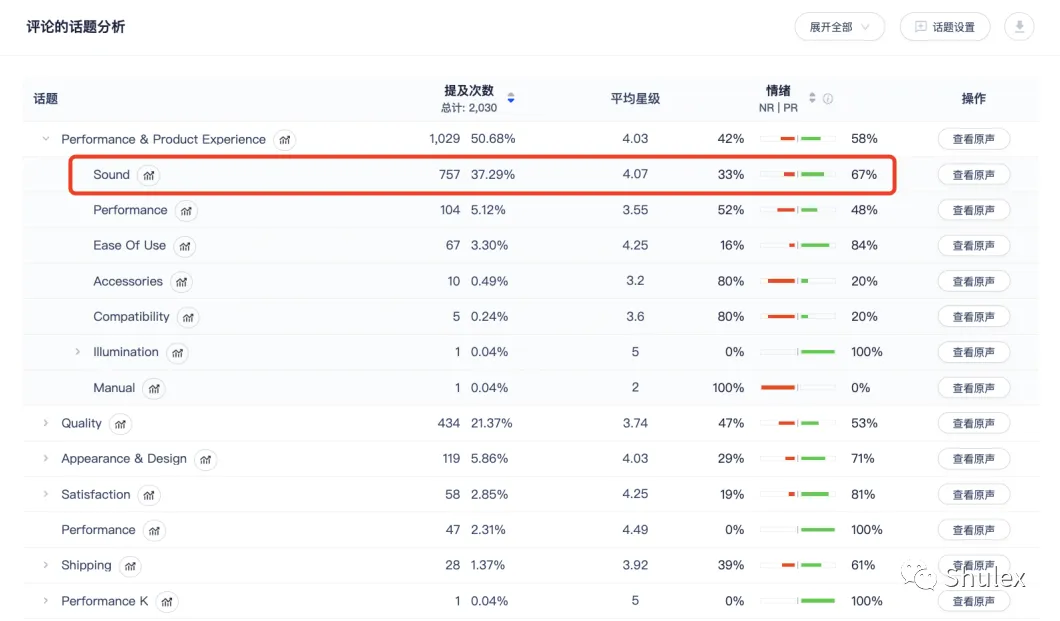Click the Compatibility topic name
Viewport: 1060px width, 621px height.
click(131, 316)
